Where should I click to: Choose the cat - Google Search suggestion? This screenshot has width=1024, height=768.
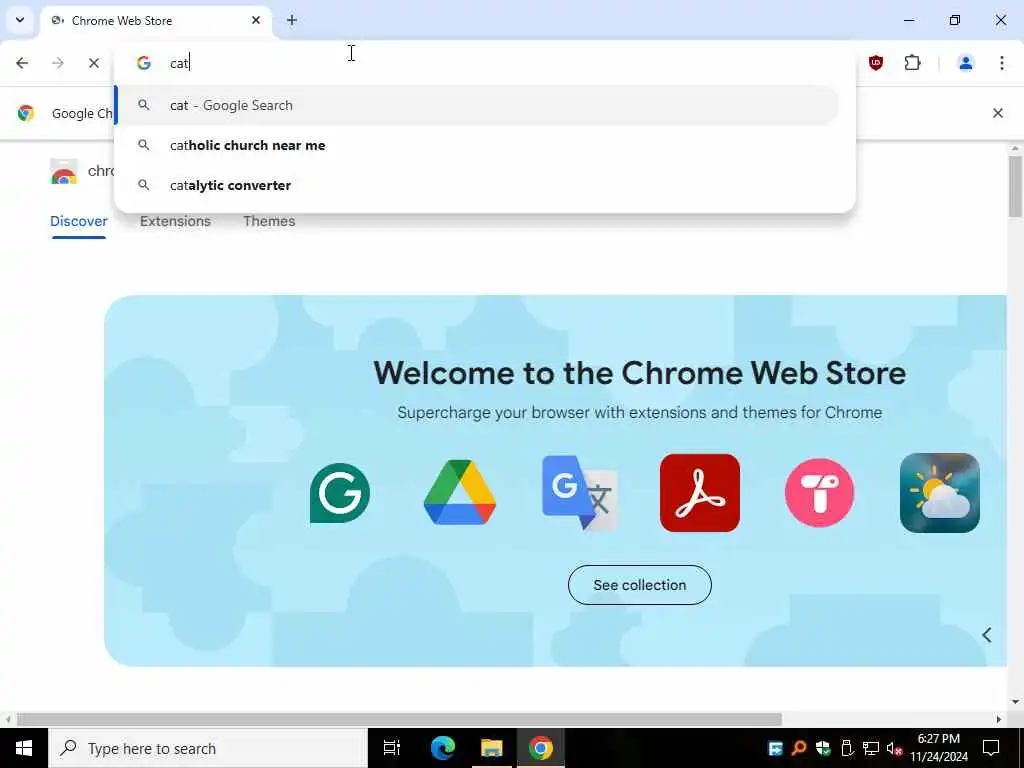click(x=478, y=105)
